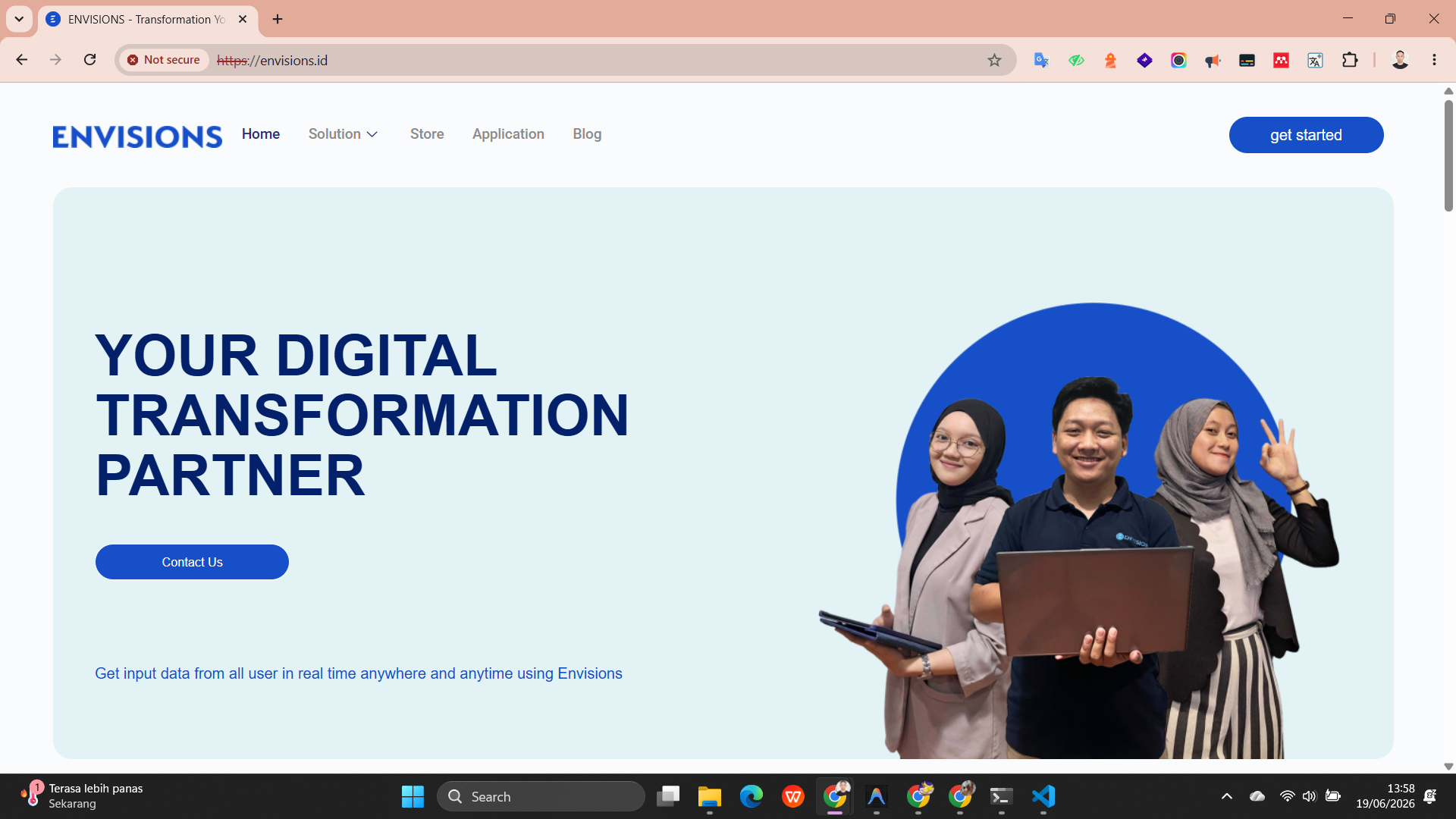Open Visual Studio Code from the taskbar
Screen dimensions: 1456x819
(x=1043, y=796)
